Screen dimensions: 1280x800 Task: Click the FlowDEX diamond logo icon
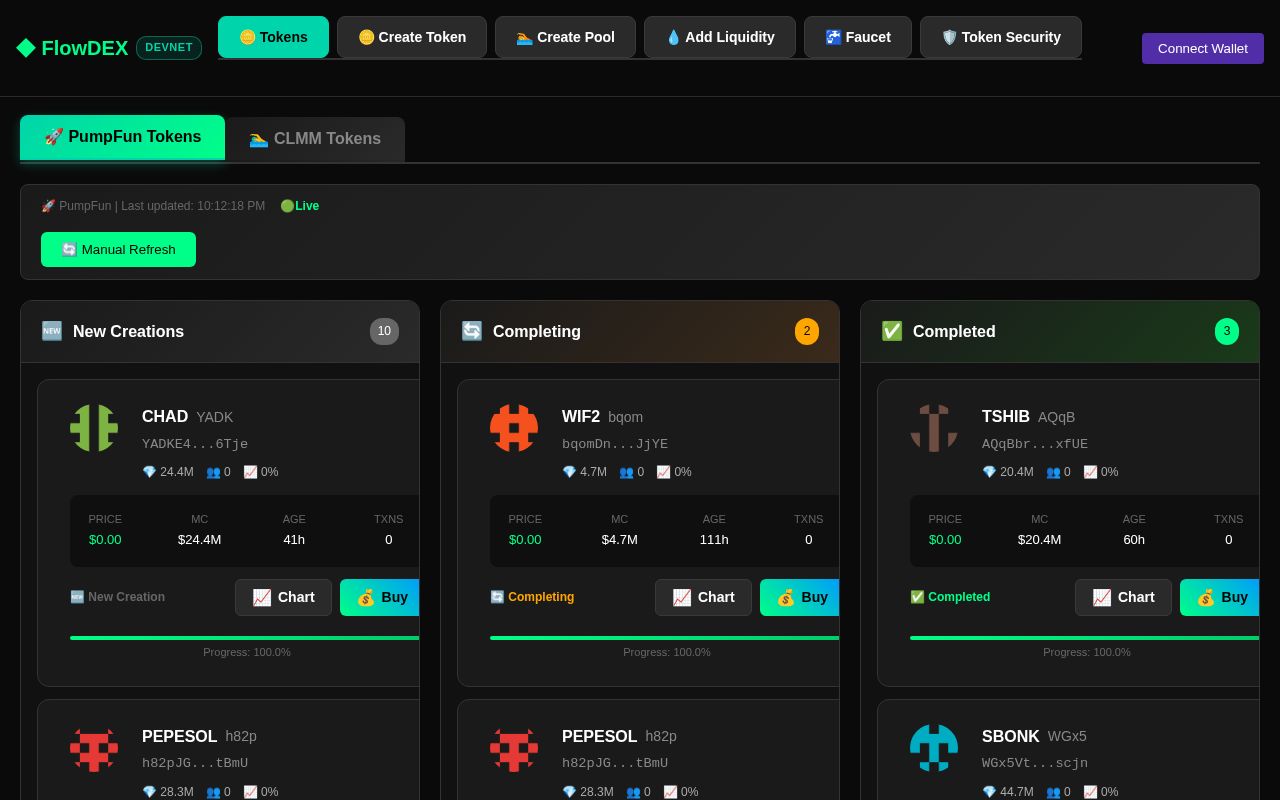click(x=26, y=48)
